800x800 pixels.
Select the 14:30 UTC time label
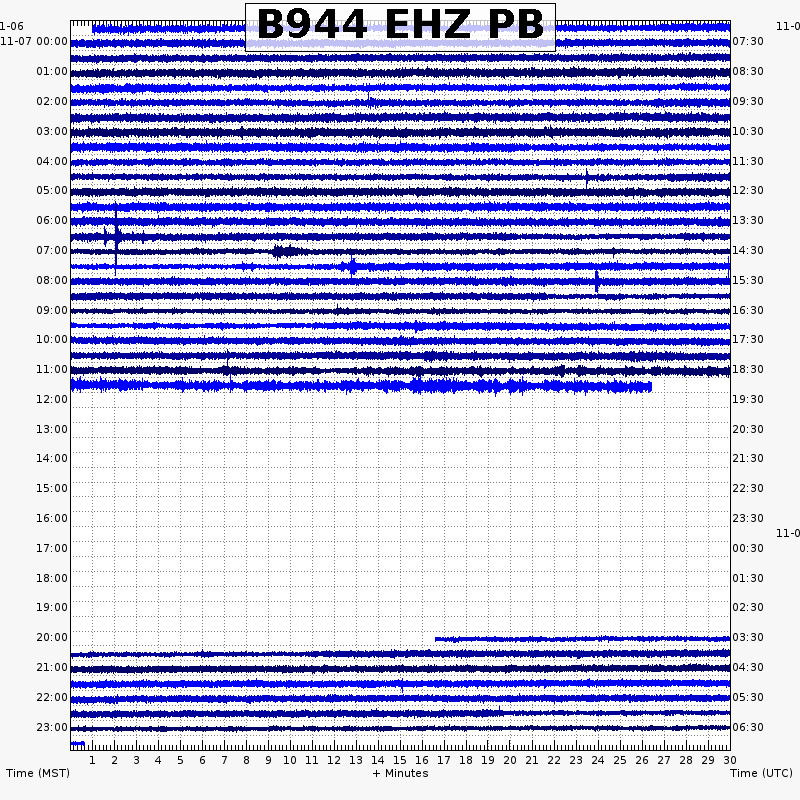(x=748, y=251)
